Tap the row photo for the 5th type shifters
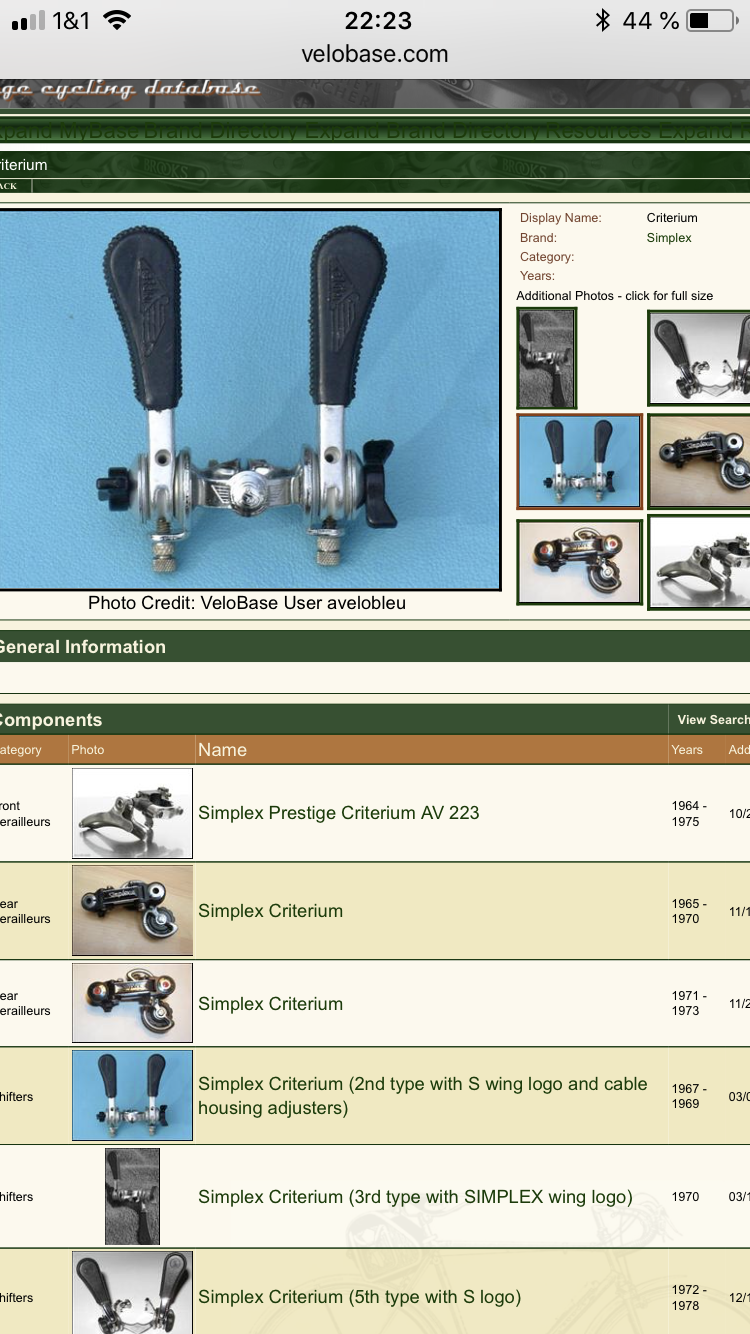Image resolution: width=750 pixels, height=1334 pixels. pos(132,1296)
